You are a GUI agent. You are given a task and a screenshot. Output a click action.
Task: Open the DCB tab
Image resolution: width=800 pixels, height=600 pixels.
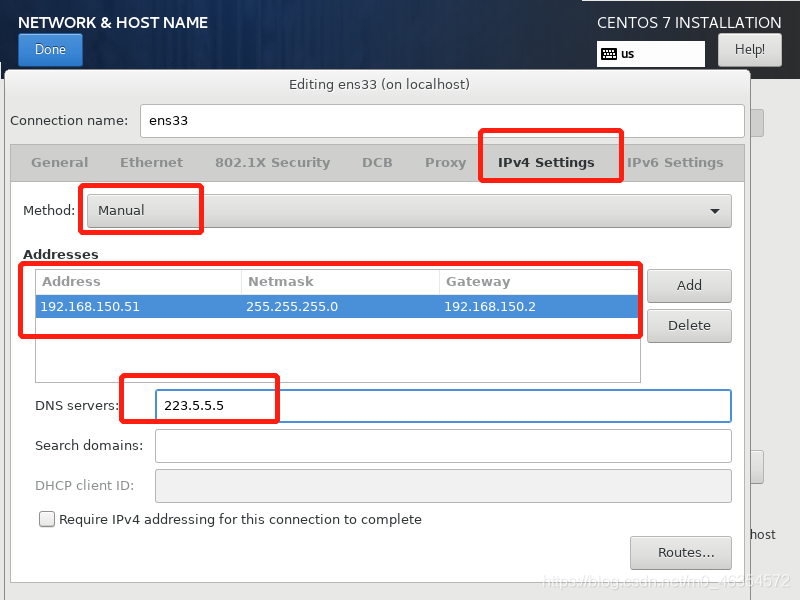[377, 163]
